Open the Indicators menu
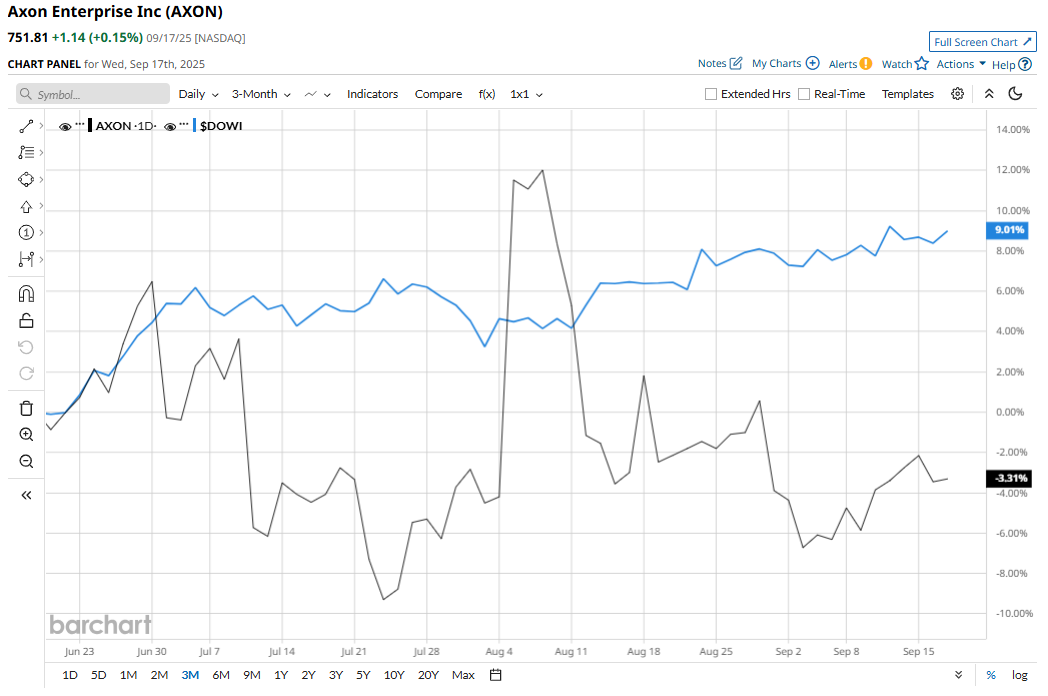This screenshot has width=1048, height=696. click(x=372, y=94)
